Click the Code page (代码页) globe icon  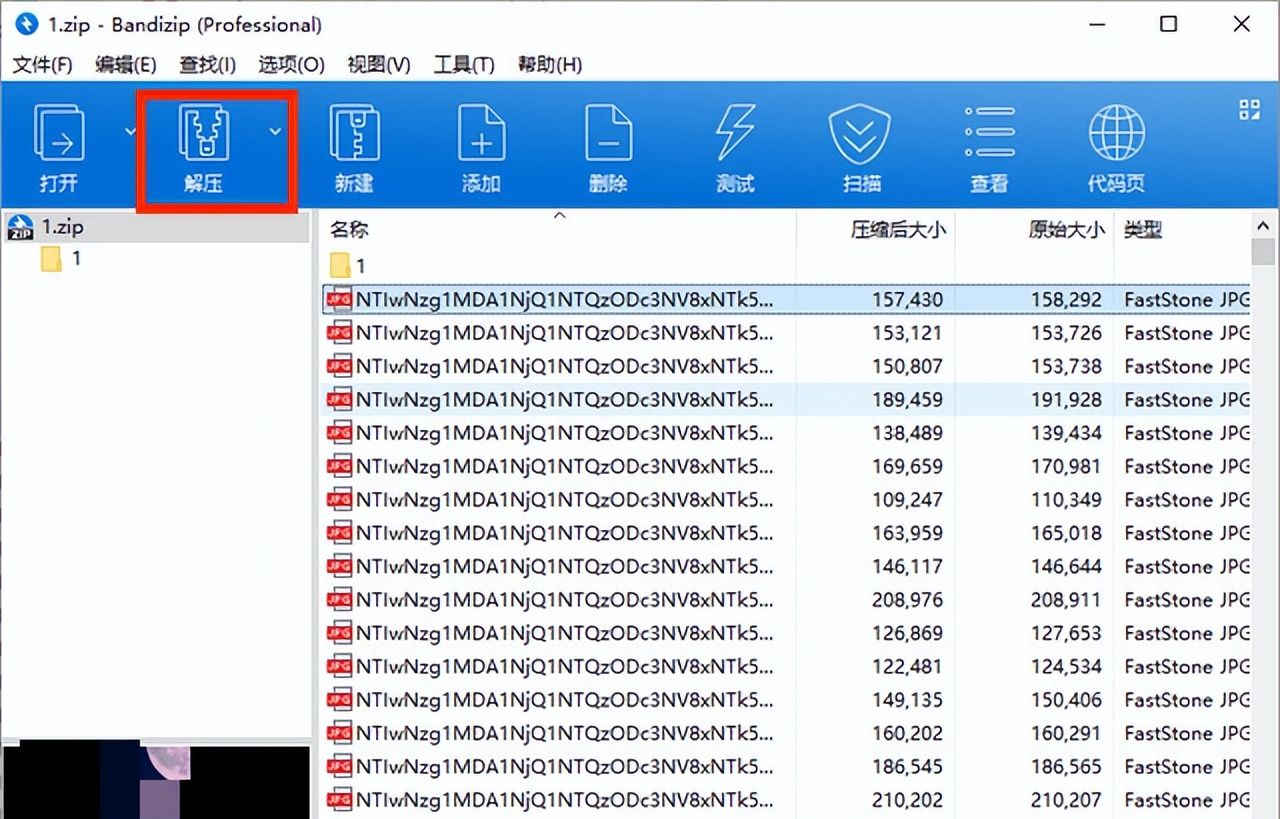coord(1116,134)
